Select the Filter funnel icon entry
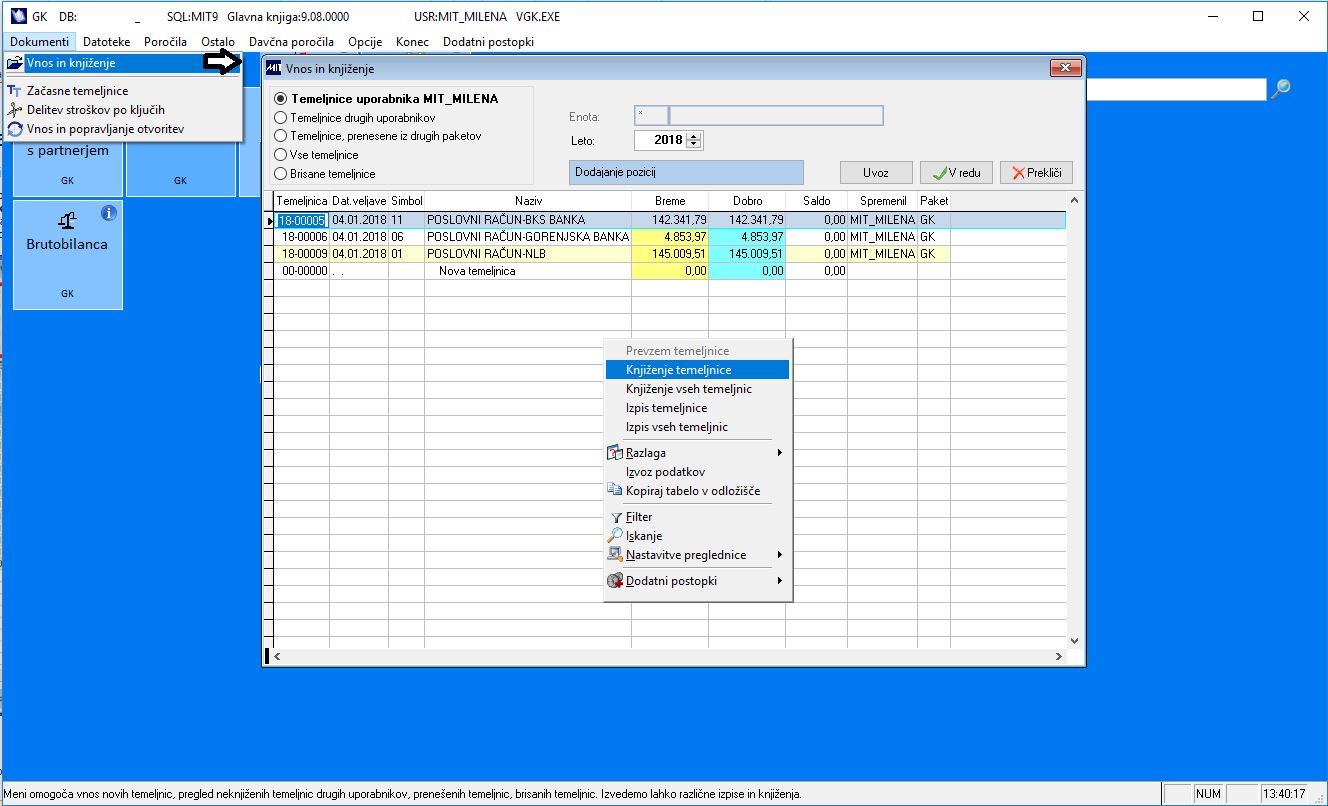 click(x=616, y=517)
